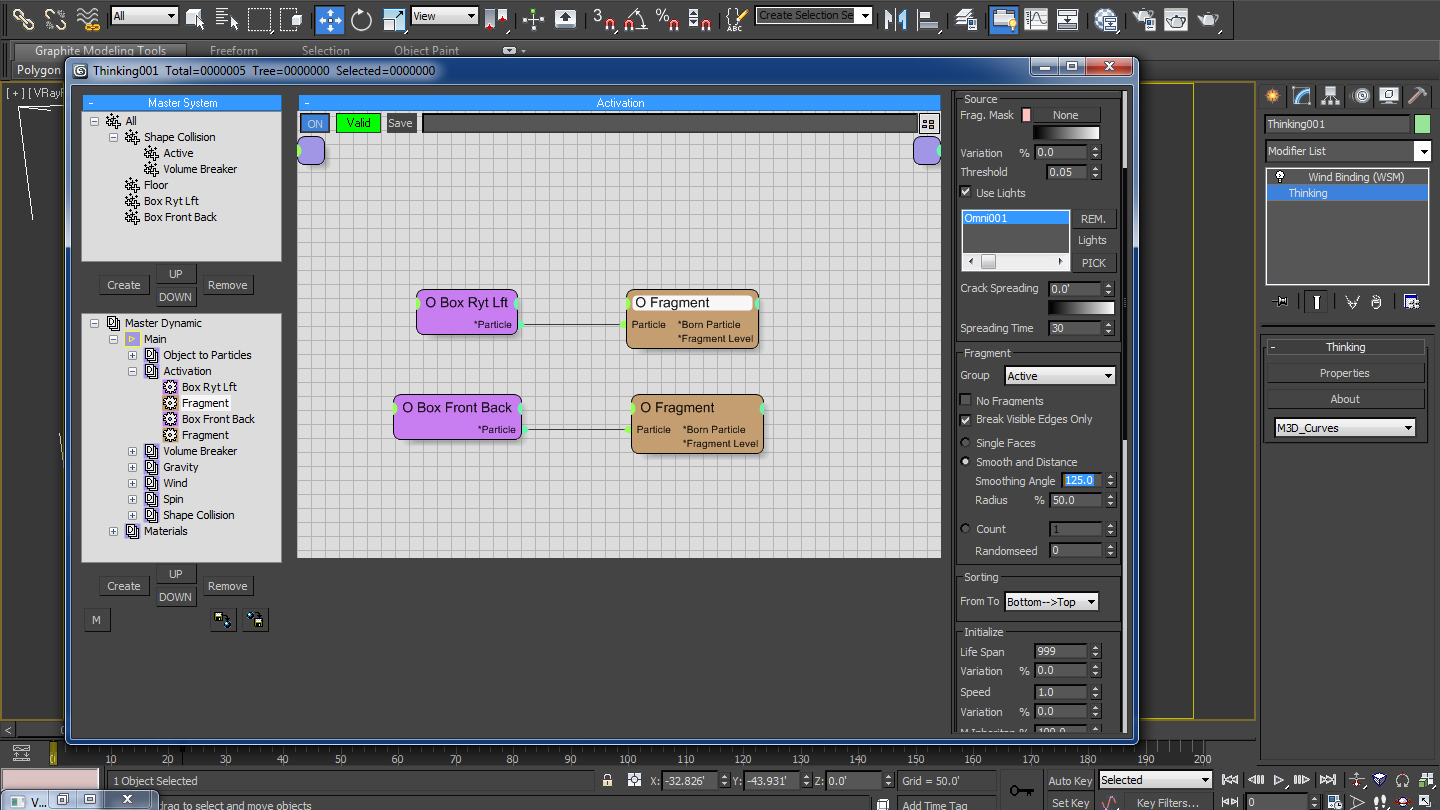Click the About button
The width and height of the screenshot is (1440, 810).
tap(1345, 399)
